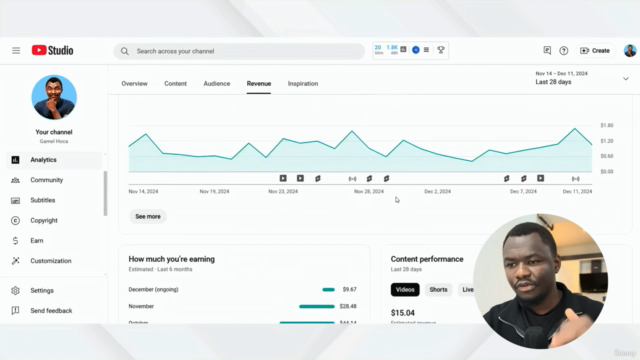Click the December (ongoing) label

pyautogui.click(x=153, y=289)
